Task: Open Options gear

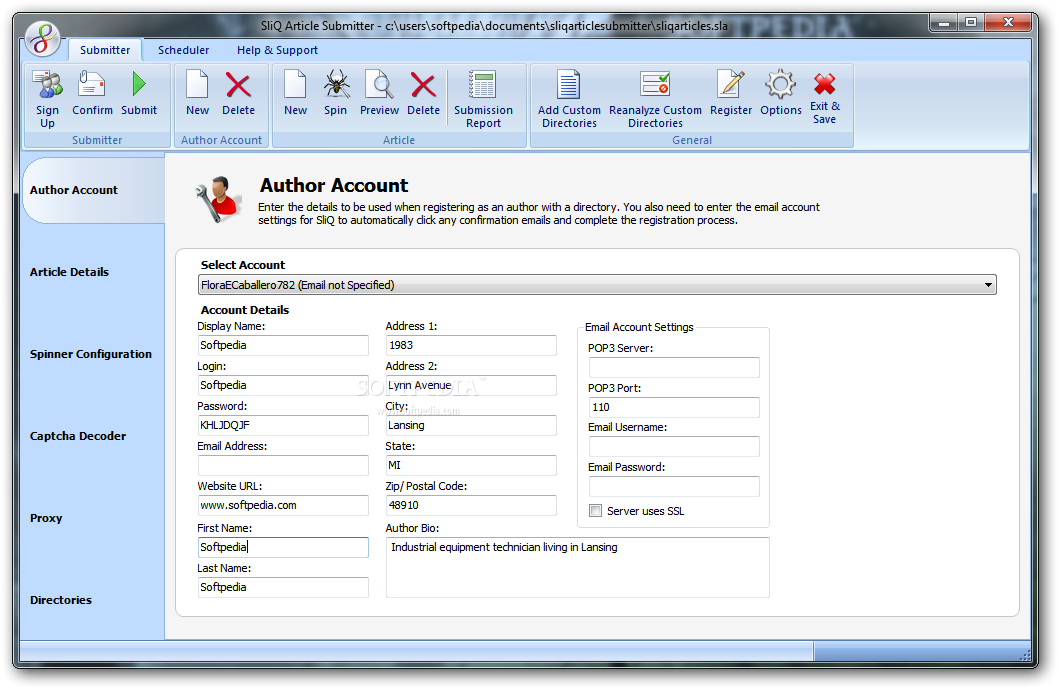Action: coord(781,93)
